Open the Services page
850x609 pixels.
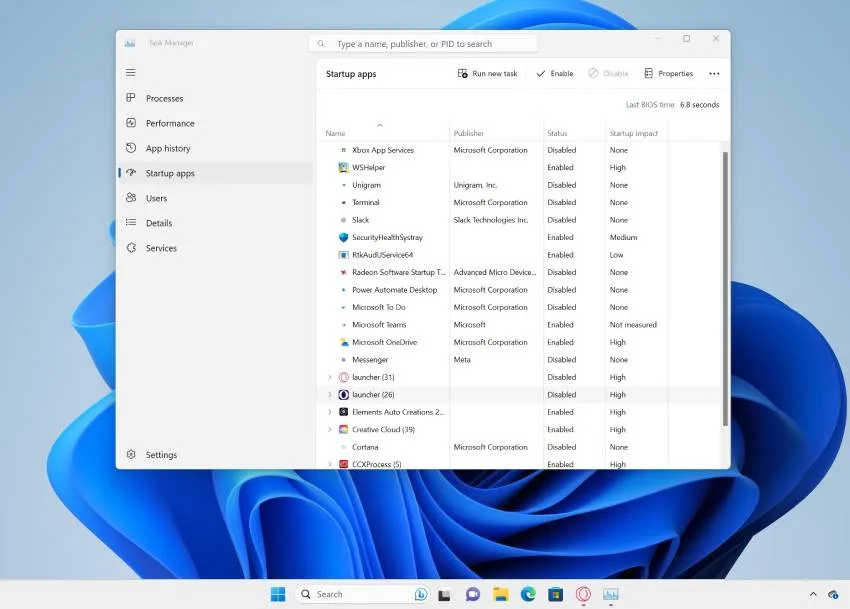(215, 248)
